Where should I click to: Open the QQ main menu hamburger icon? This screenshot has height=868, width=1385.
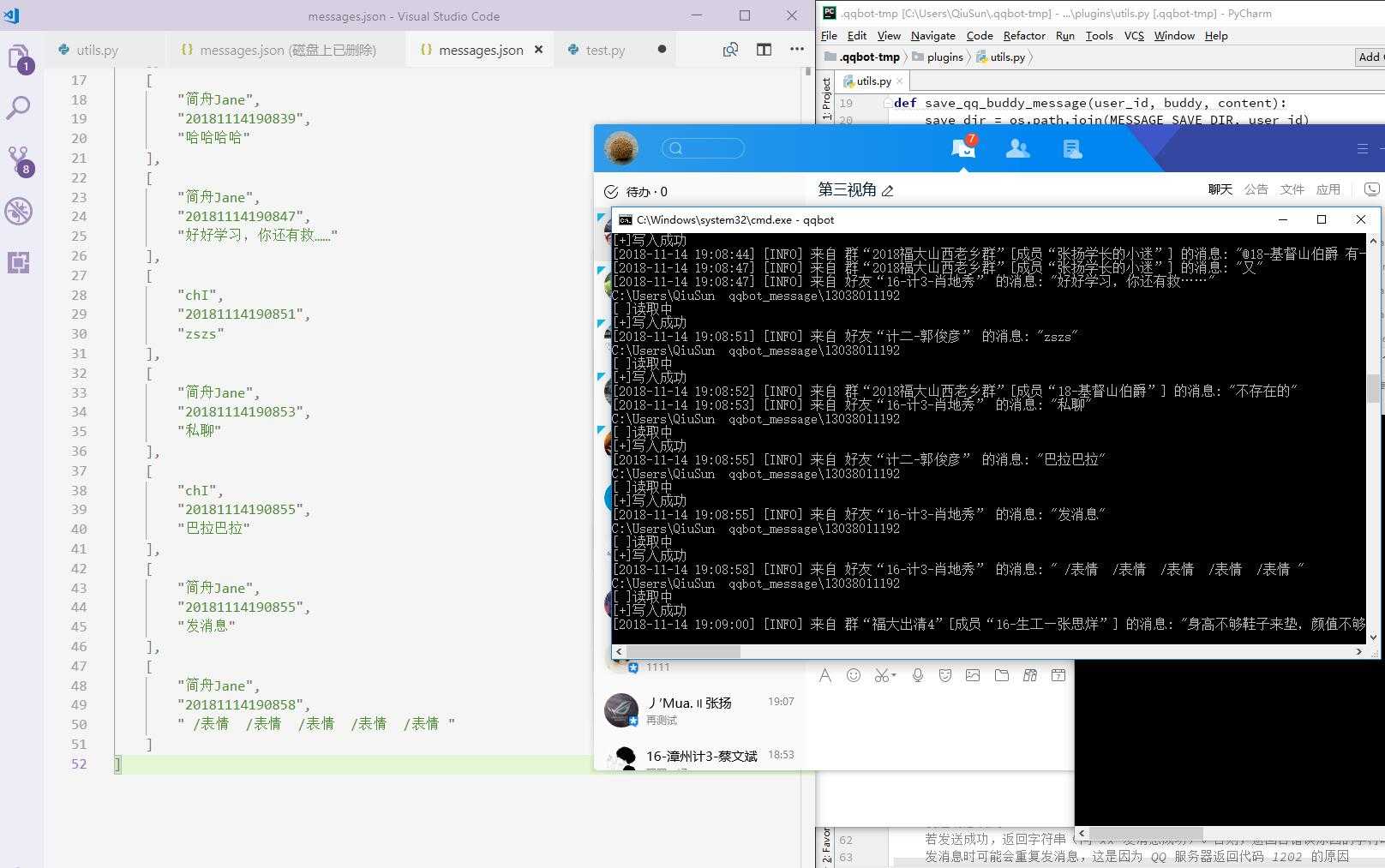[1362, 148]
